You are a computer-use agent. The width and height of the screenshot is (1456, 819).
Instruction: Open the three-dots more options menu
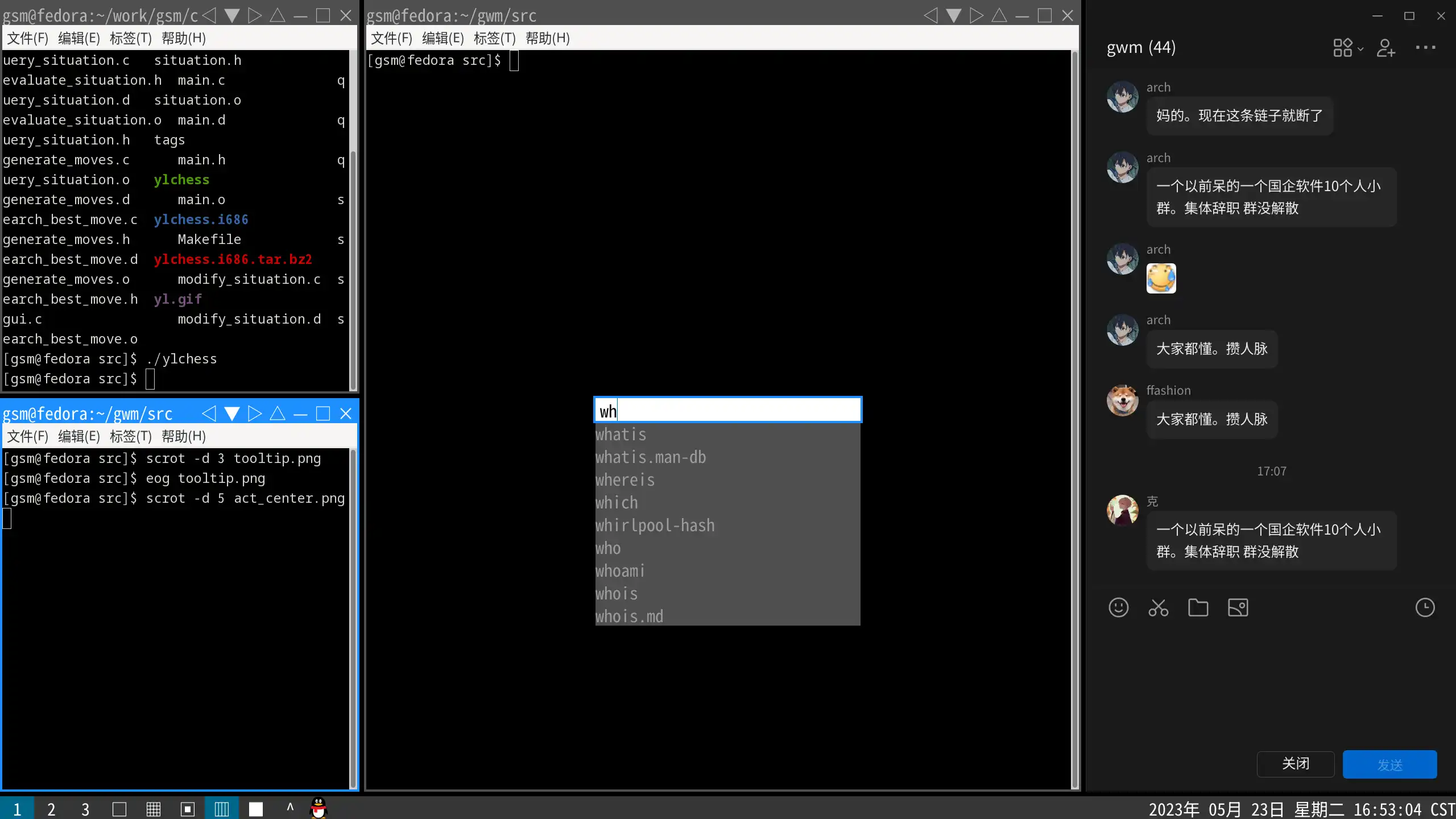click(x=1425, y=48)
